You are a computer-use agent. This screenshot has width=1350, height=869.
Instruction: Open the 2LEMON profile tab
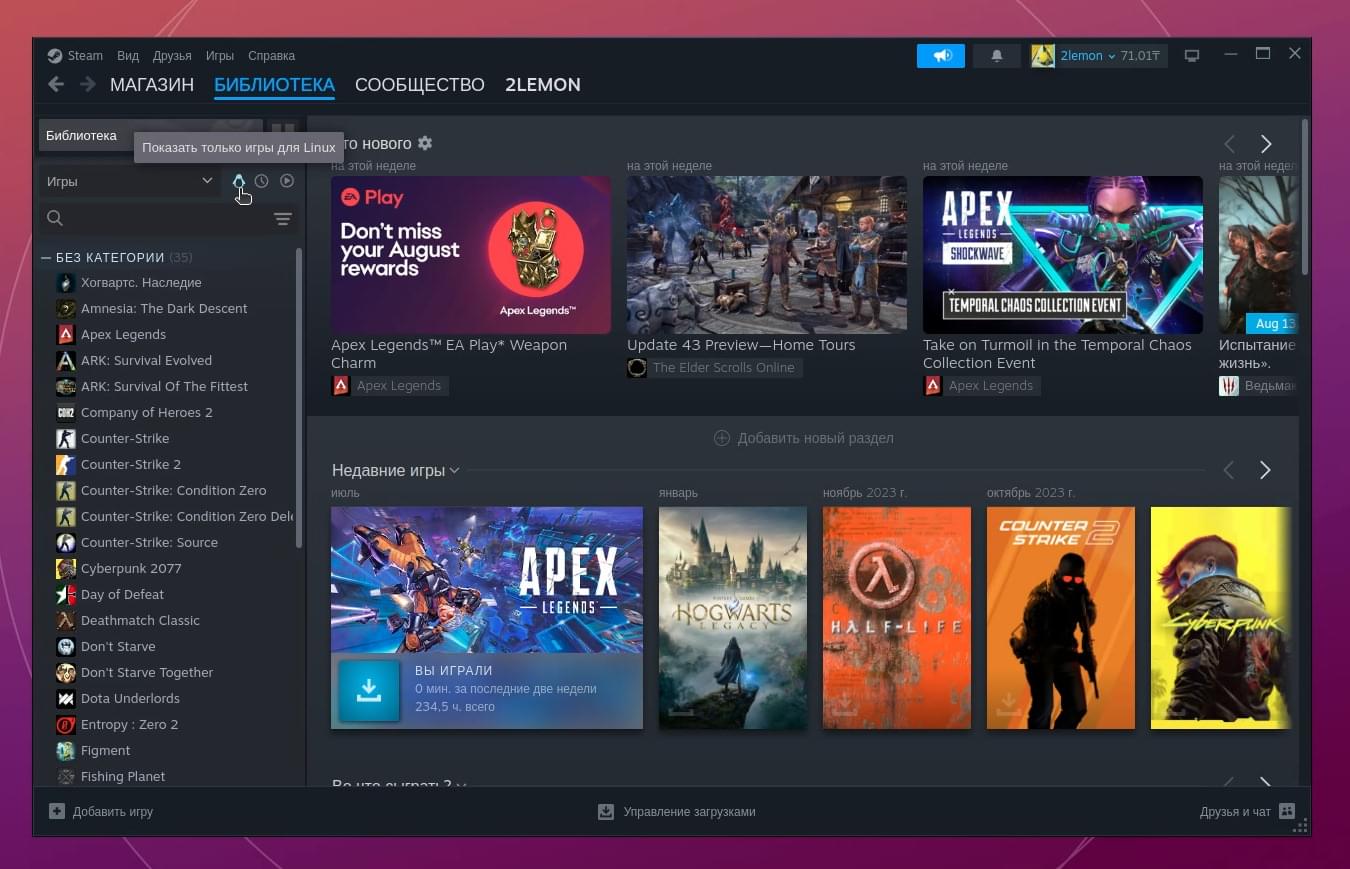coord(543,85)
